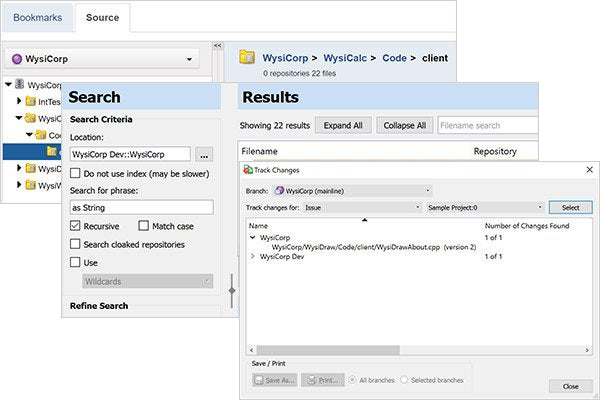Click the Location field WysiCorp Dev::WysiCorp
This screenshot has height=400, width=600.
pos(130,154)
